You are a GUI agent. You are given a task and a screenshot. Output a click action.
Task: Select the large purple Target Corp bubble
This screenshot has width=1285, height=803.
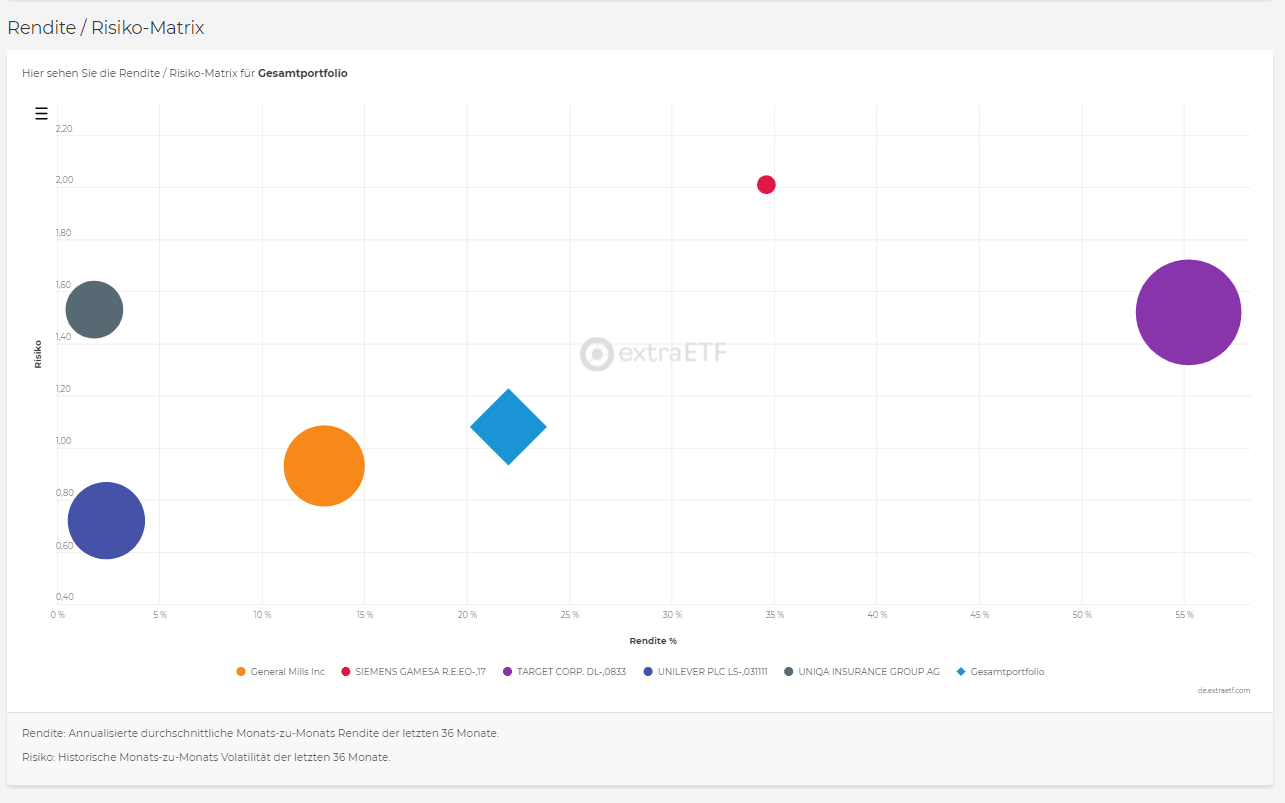point(1189,312)
